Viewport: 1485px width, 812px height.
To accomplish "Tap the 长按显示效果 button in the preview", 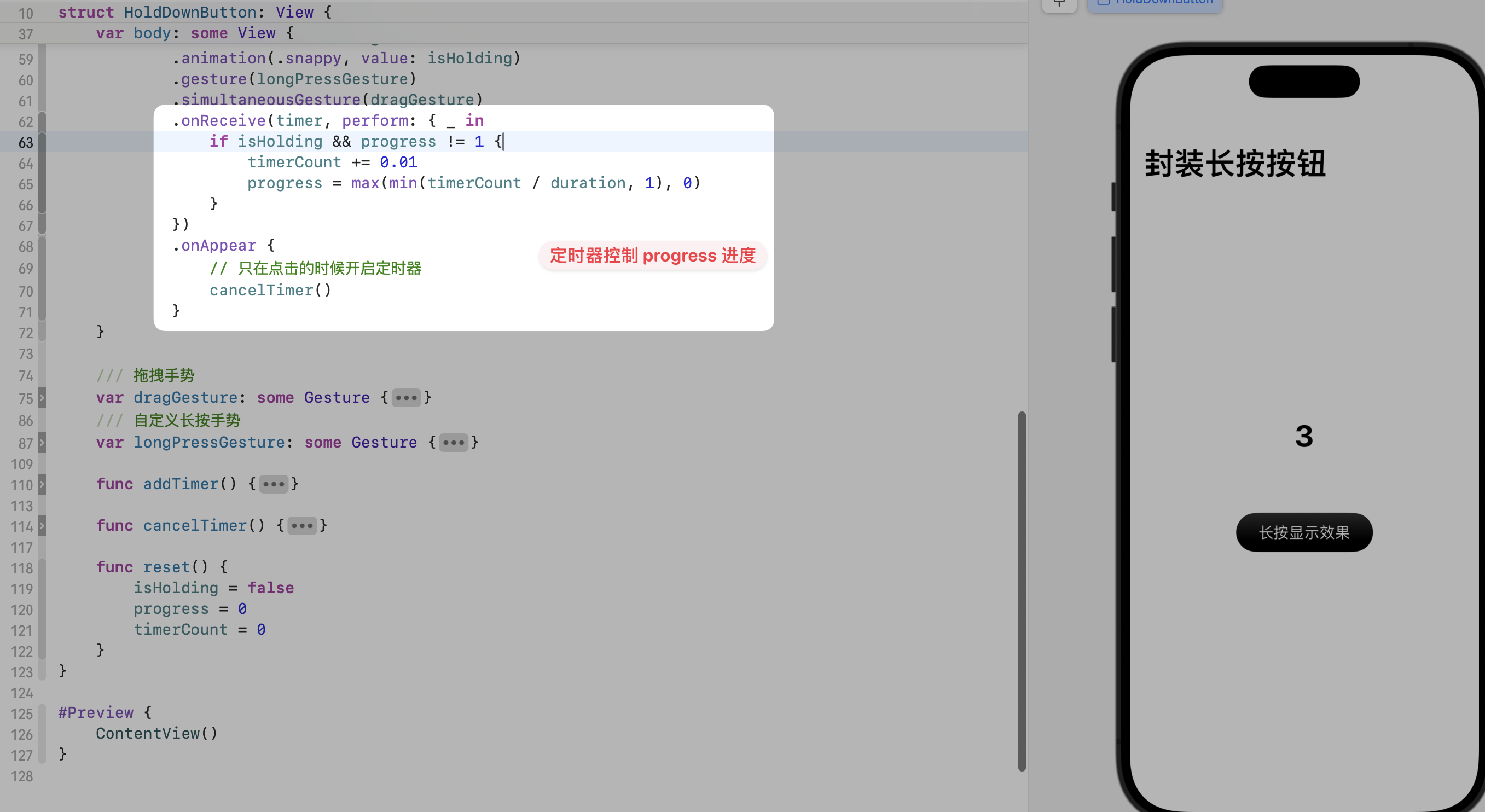I will coord(1304,532).
